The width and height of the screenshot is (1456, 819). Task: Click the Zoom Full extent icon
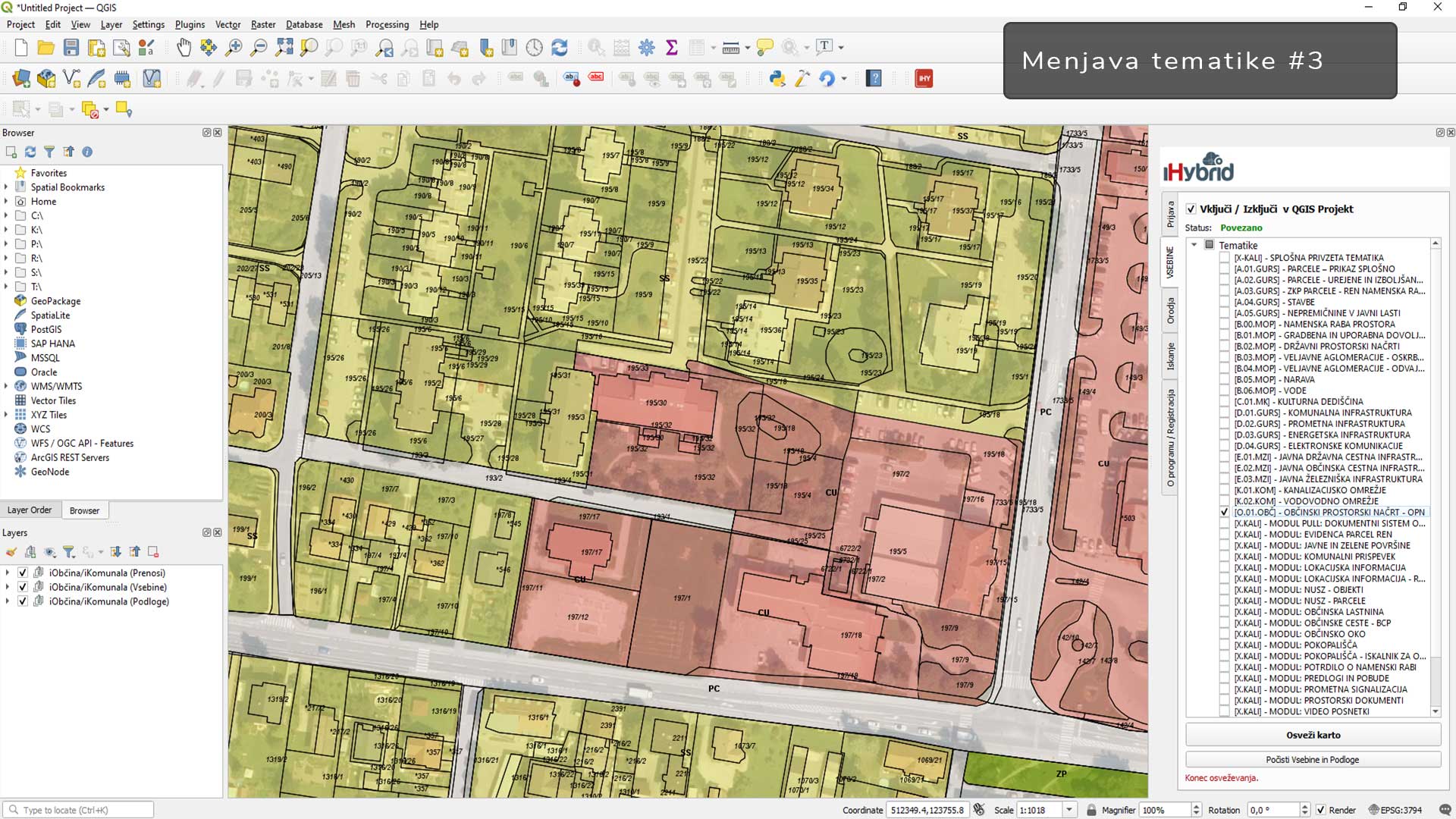coord(284,48)
